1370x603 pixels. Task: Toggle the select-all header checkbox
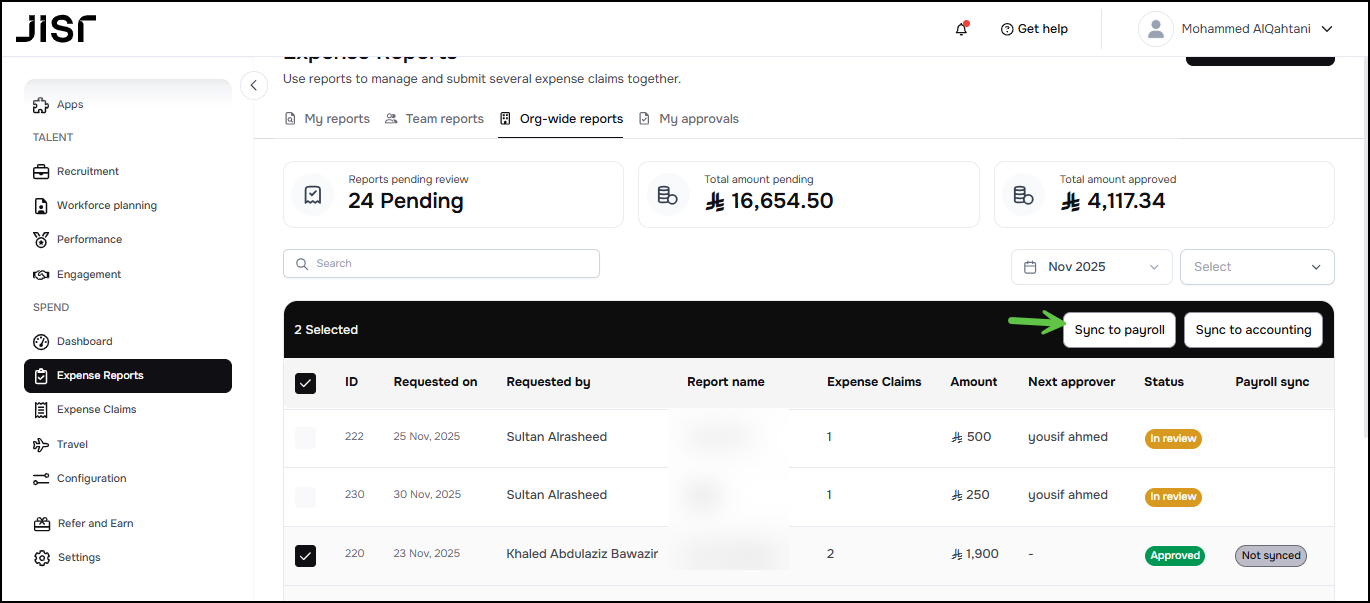(306, 382)
